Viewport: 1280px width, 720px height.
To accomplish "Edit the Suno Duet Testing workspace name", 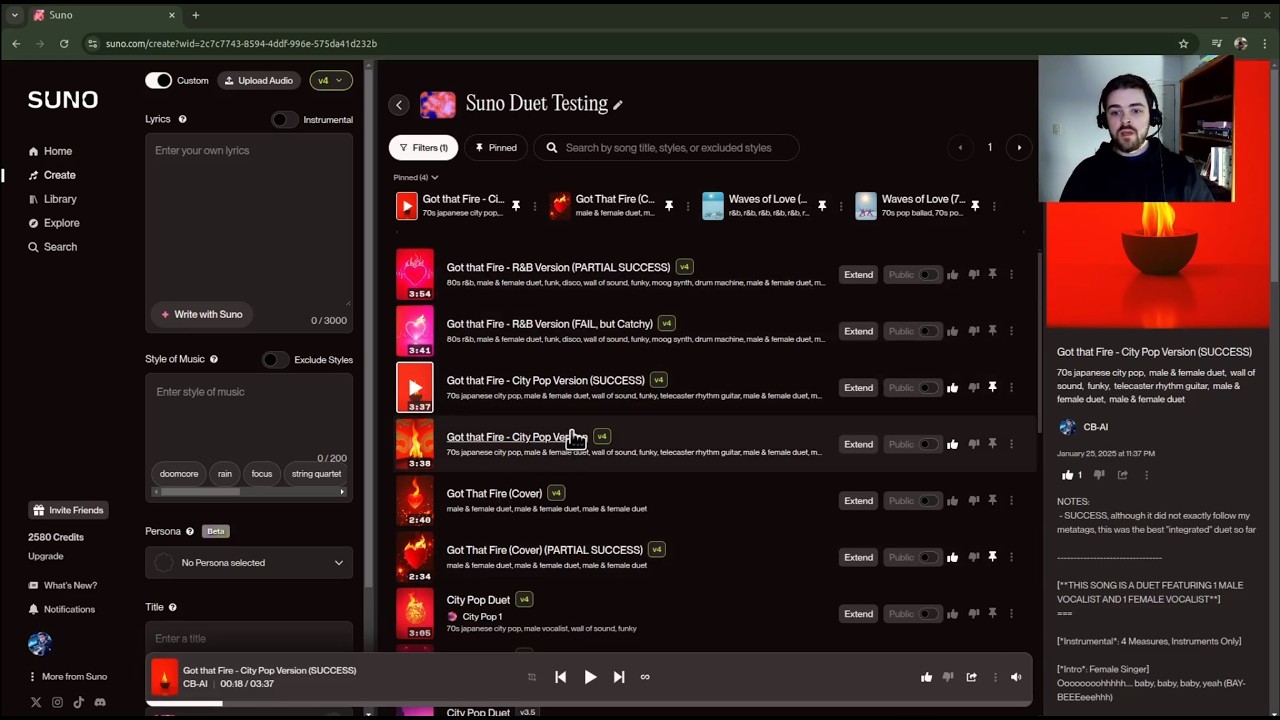I will point(618,104).
